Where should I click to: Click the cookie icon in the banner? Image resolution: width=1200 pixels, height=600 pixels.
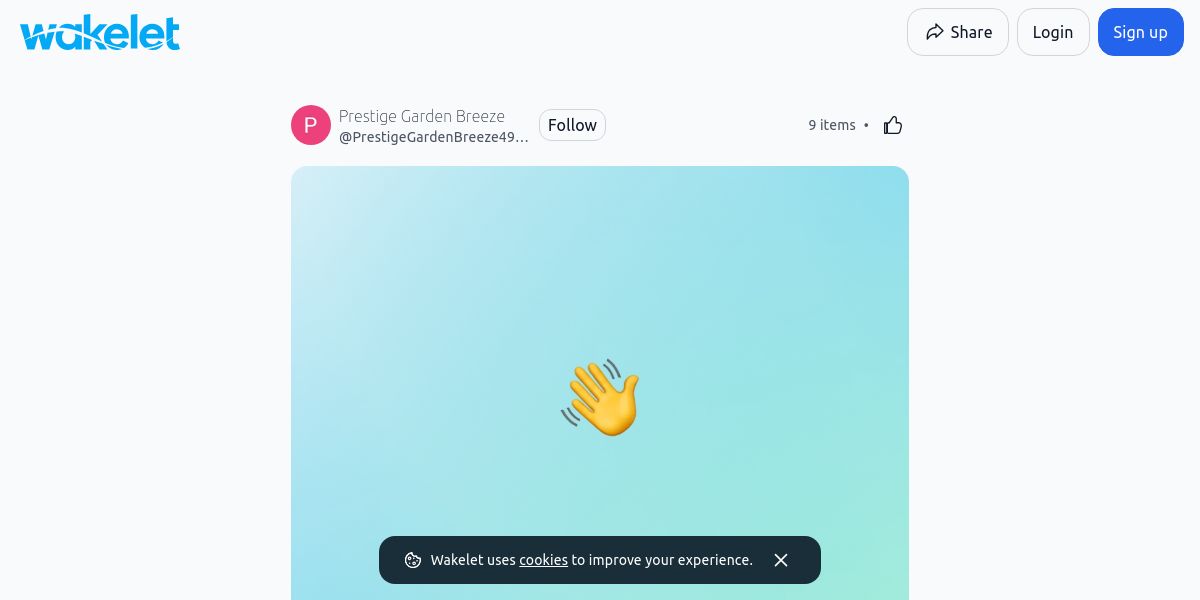[x=412, y=560]
